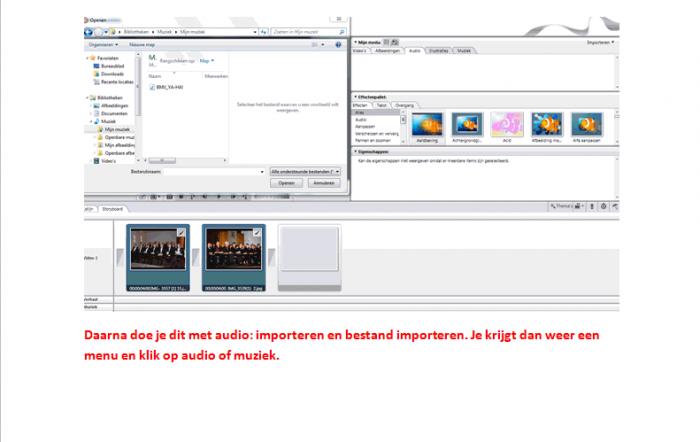Select the Muziek library
This screenshot has width=700, height=442.
pos(105,121)
